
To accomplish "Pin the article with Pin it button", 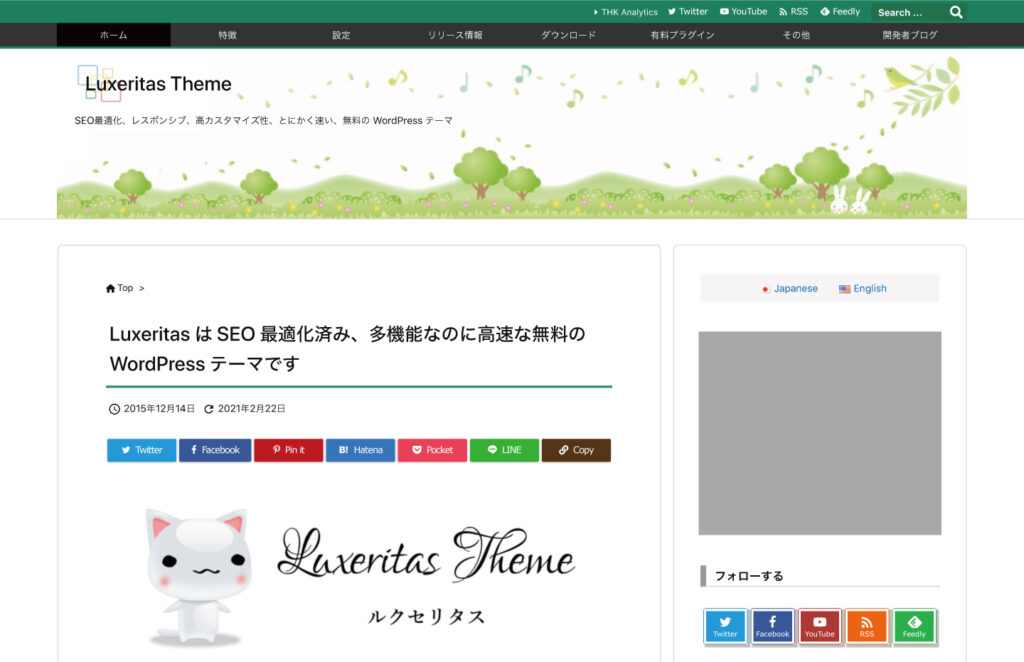I will pos(288,450).
